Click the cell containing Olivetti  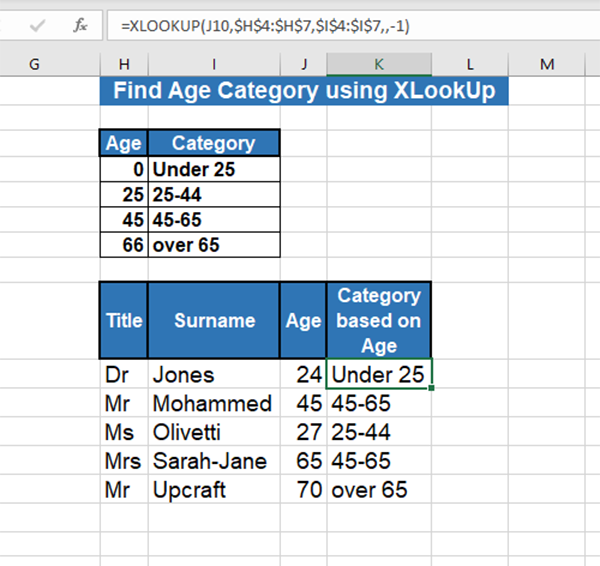point(213,433)
